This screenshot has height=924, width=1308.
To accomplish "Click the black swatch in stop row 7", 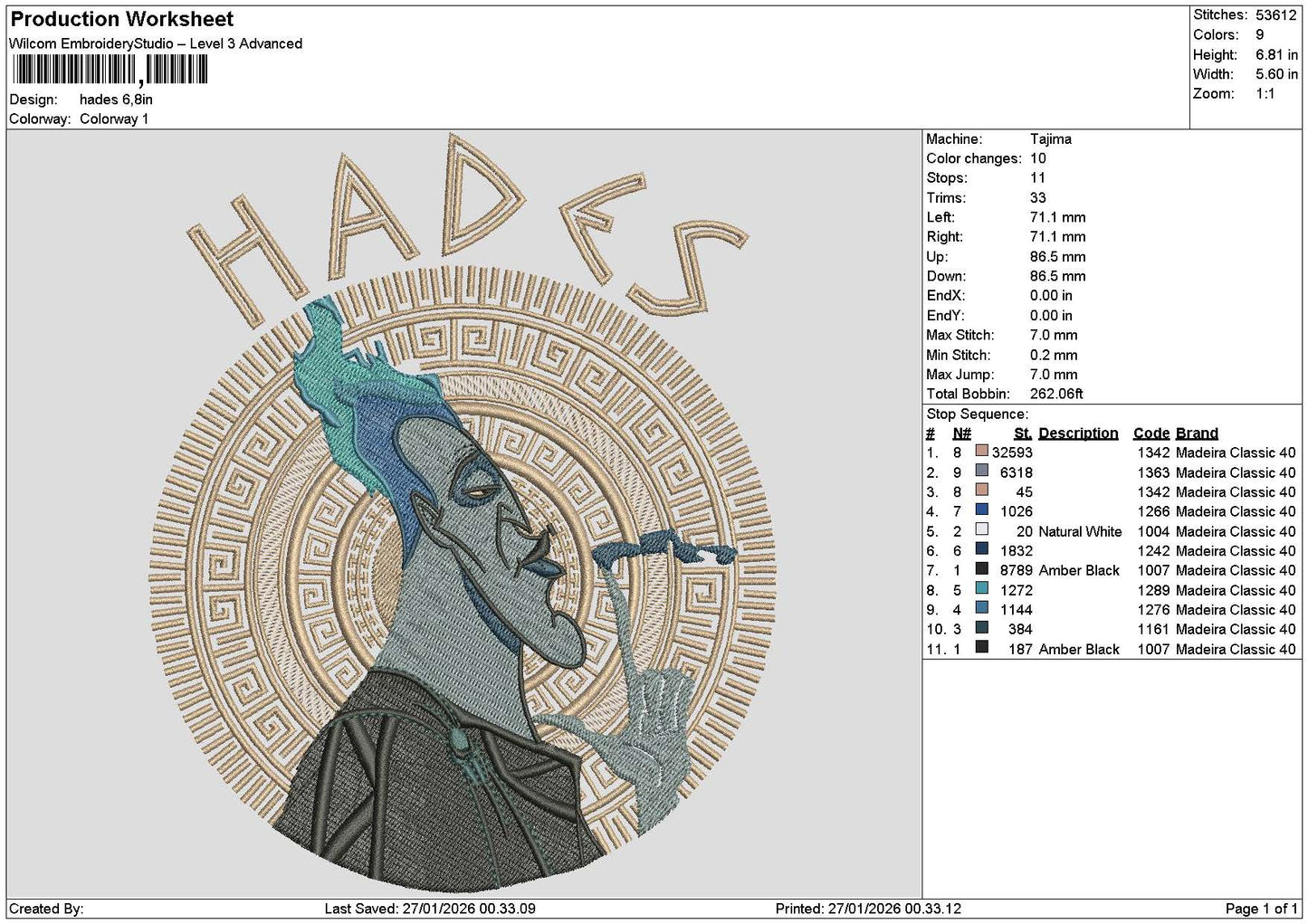I will 981,569.
